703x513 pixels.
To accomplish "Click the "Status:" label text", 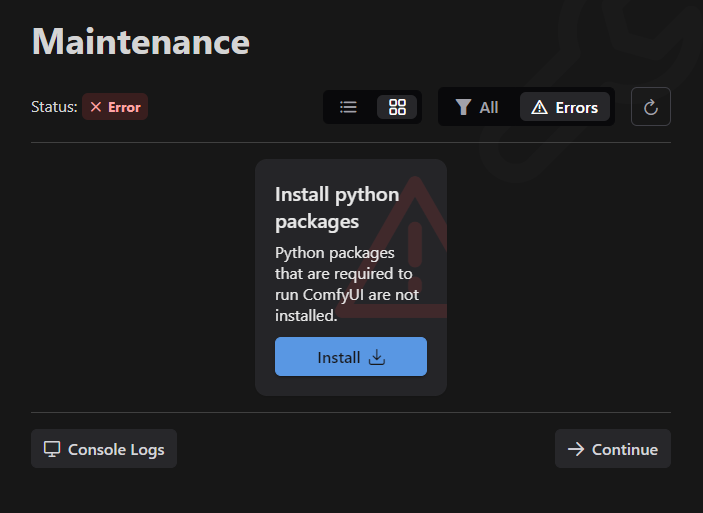I will click(54, 107).
